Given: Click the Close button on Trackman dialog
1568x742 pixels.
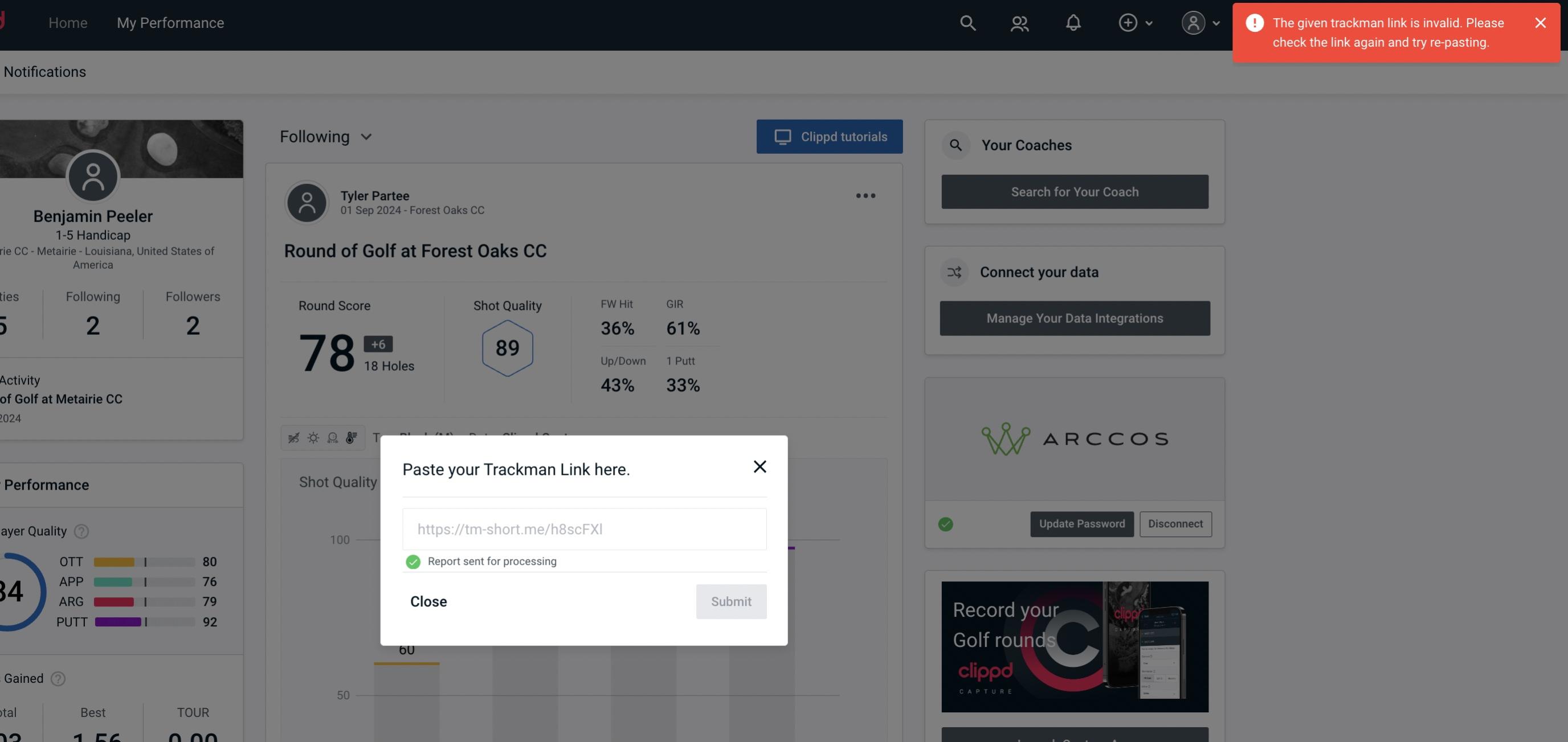Looking at the screenshot, I should [428, 601].
